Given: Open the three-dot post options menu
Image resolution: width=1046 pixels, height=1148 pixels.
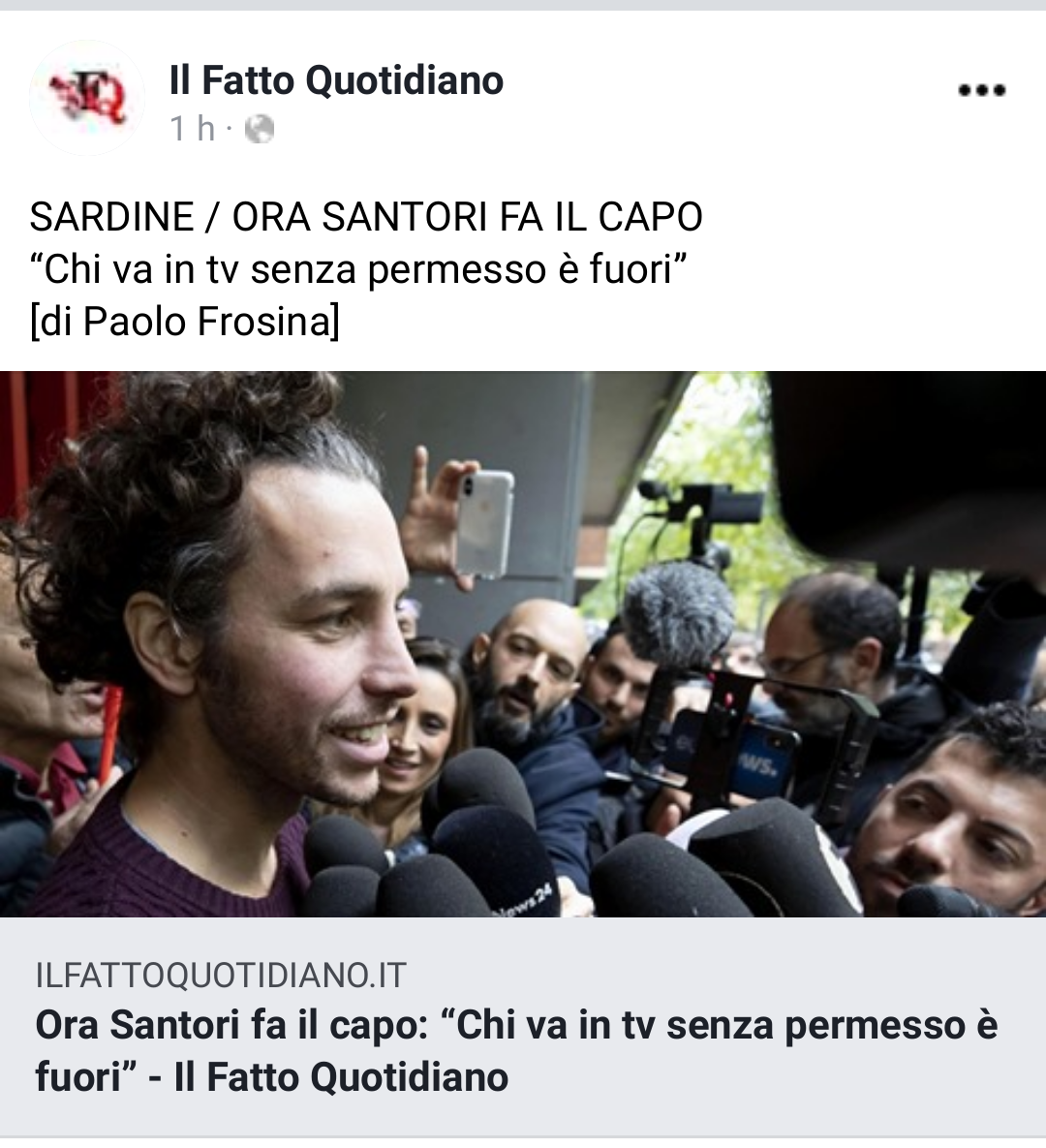Looking at the screenshot, I should point(981,90).
